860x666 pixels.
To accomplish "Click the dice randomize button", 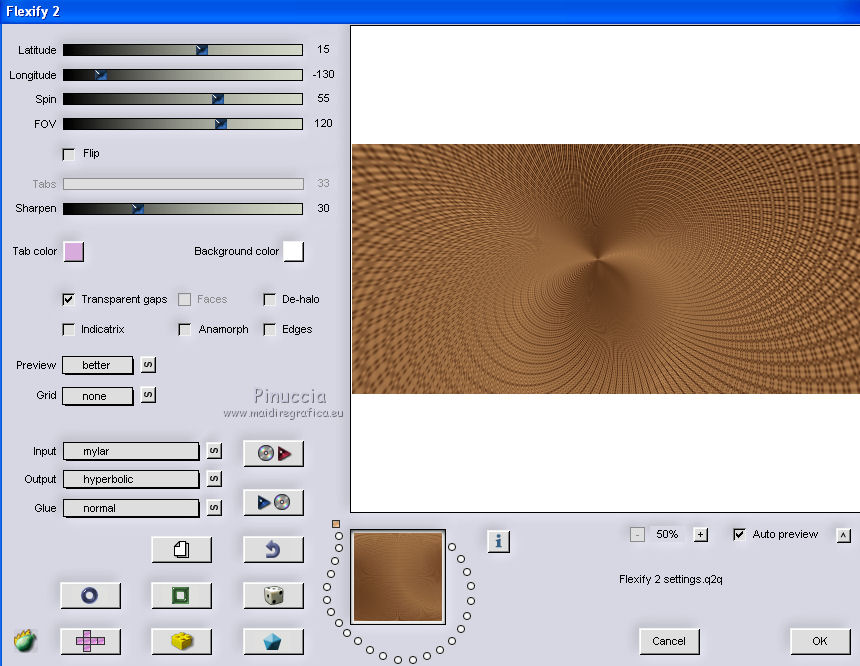I will pyautogui.click(x=273, y=596).
